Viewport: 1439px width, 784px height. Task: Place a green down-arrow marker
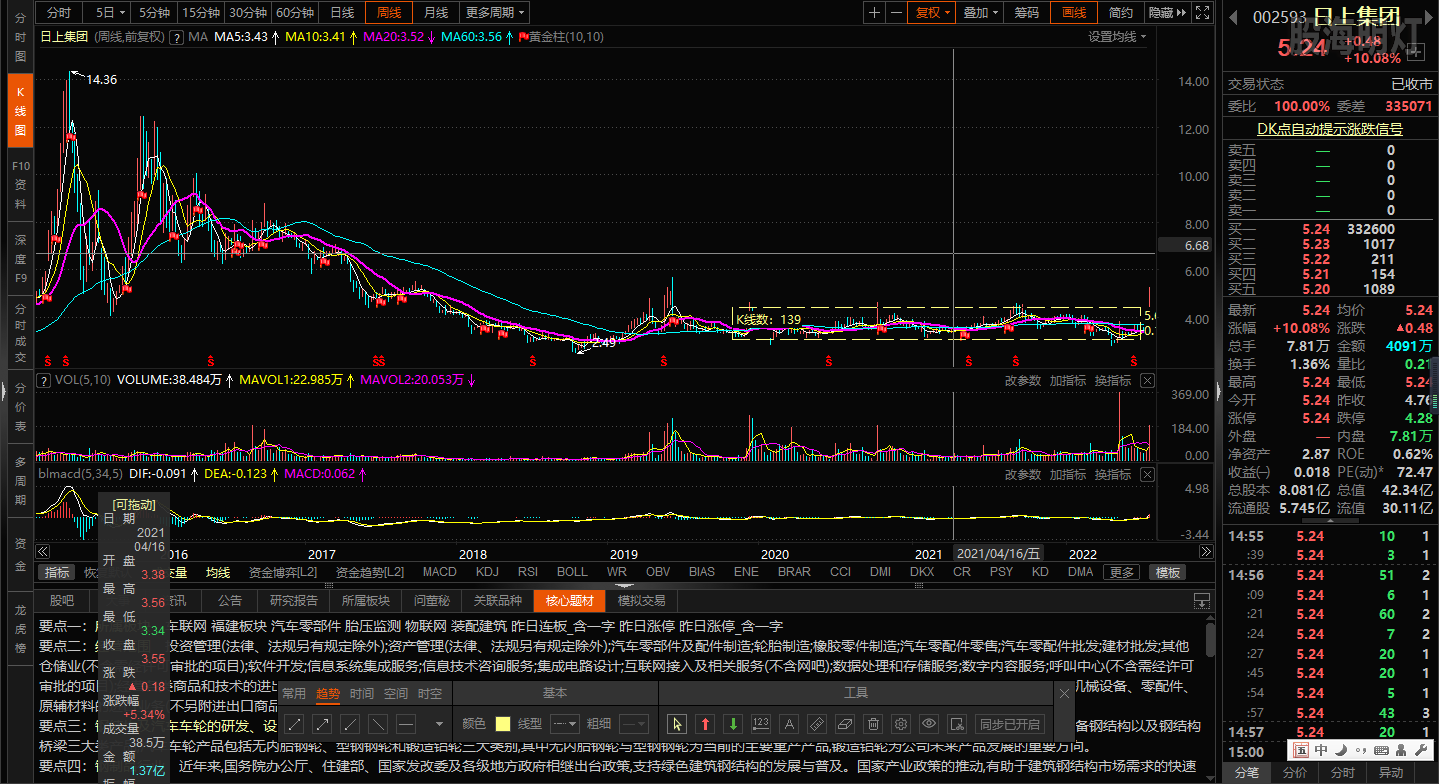tap(733, 723)
